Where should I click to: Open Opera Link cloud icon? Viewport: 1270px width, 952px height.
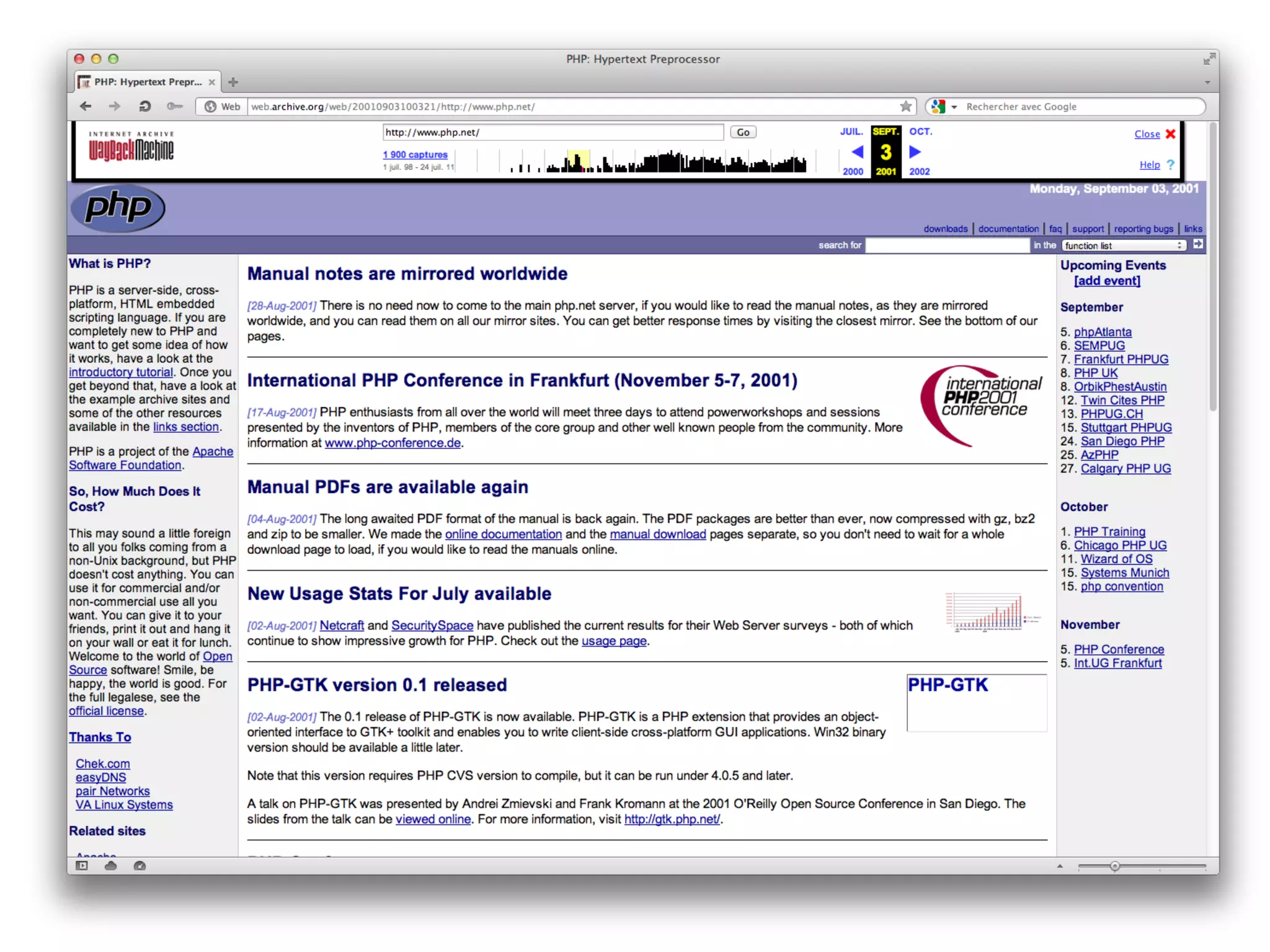point(110,865)
